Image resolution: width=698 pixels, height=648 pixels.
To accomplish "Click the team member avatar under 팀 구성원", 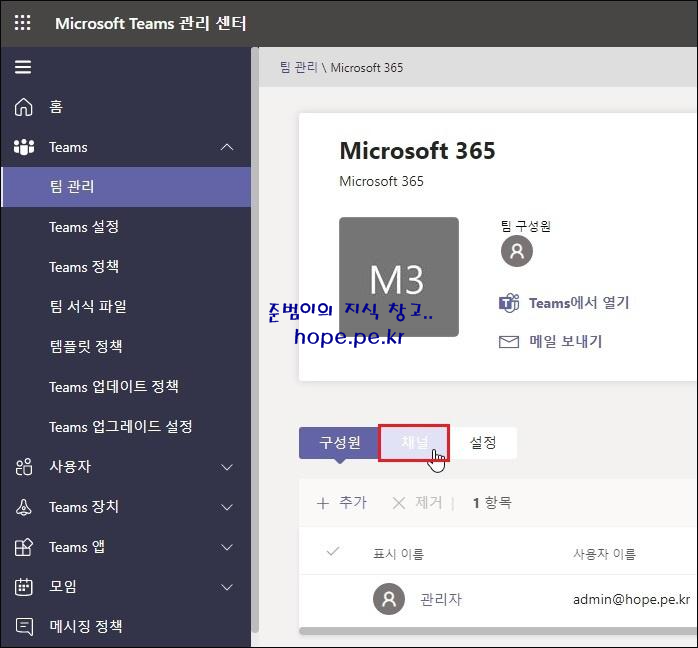I will tap(517, 251).
